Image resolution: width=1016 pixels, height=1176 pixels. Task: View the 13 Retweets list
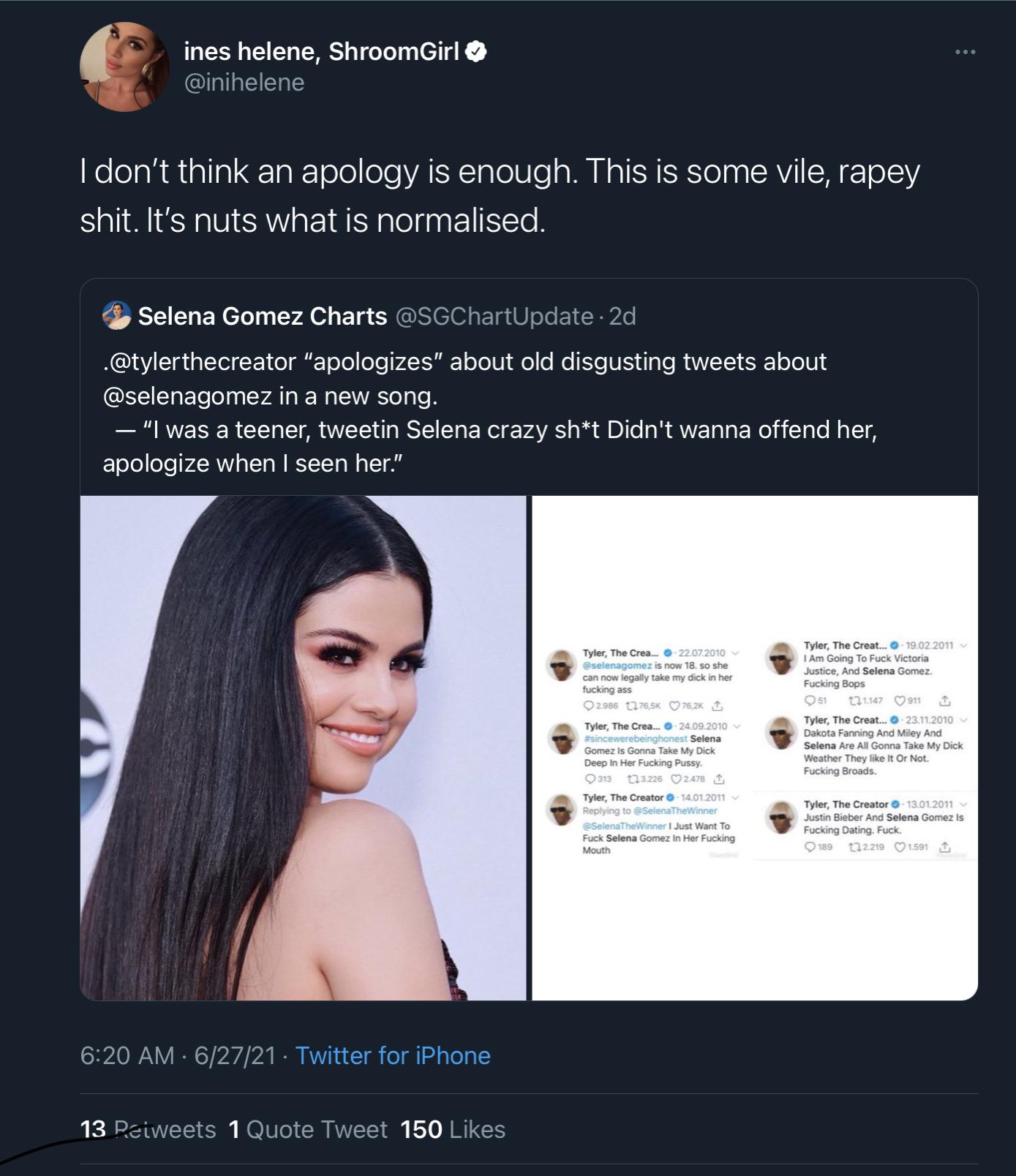(x=148, y=1129)
